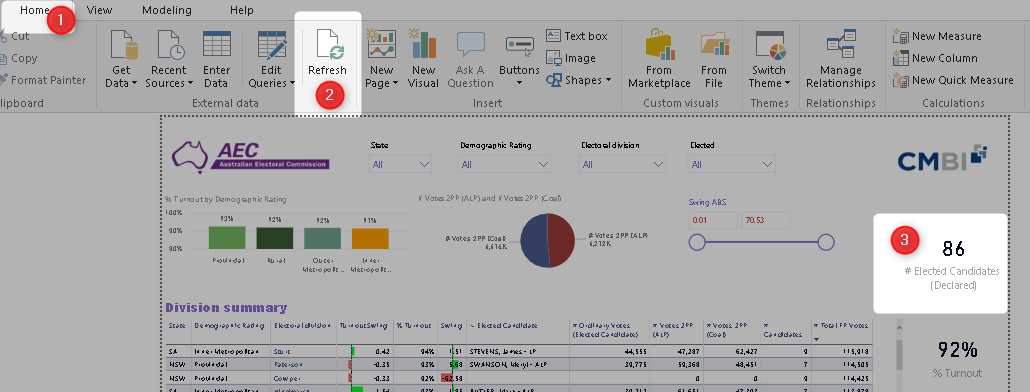Open the Elected slicer dropdown
Image resolution: width=1030 pixels, height=392 pixels.
[732, 164]
